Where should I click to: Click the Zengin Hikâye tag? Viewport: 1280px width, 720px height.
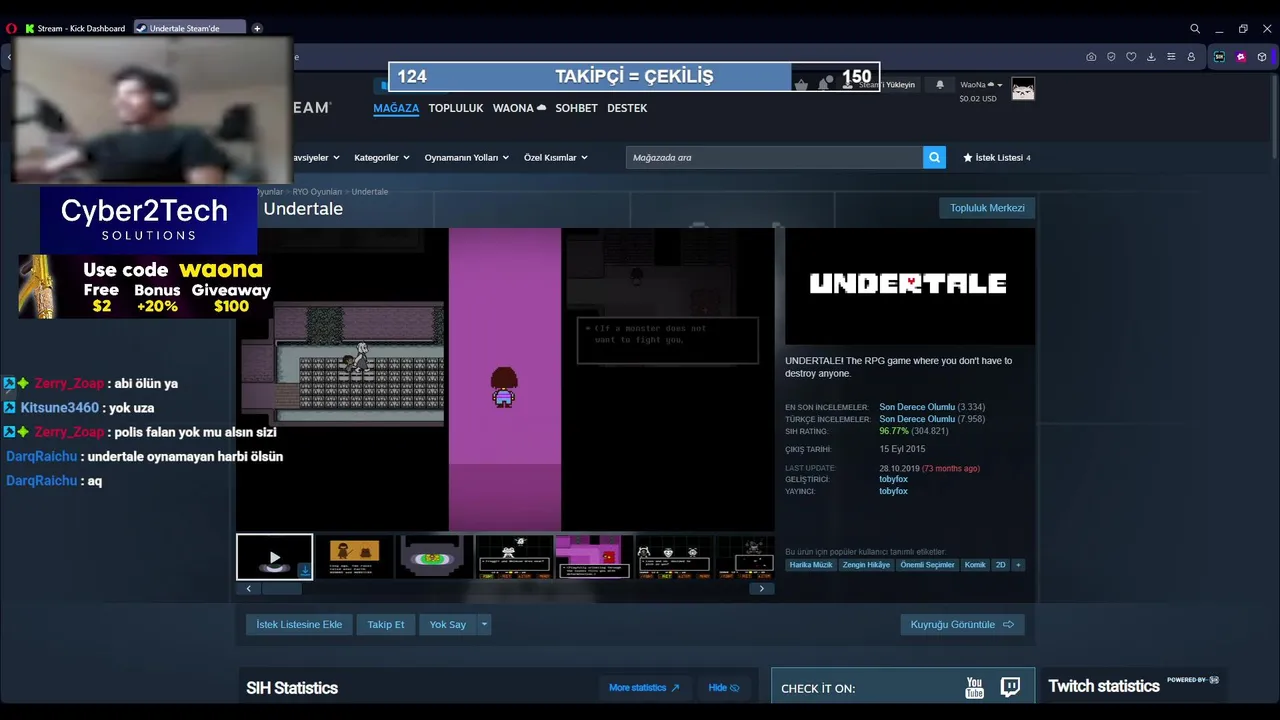point(866,565)
